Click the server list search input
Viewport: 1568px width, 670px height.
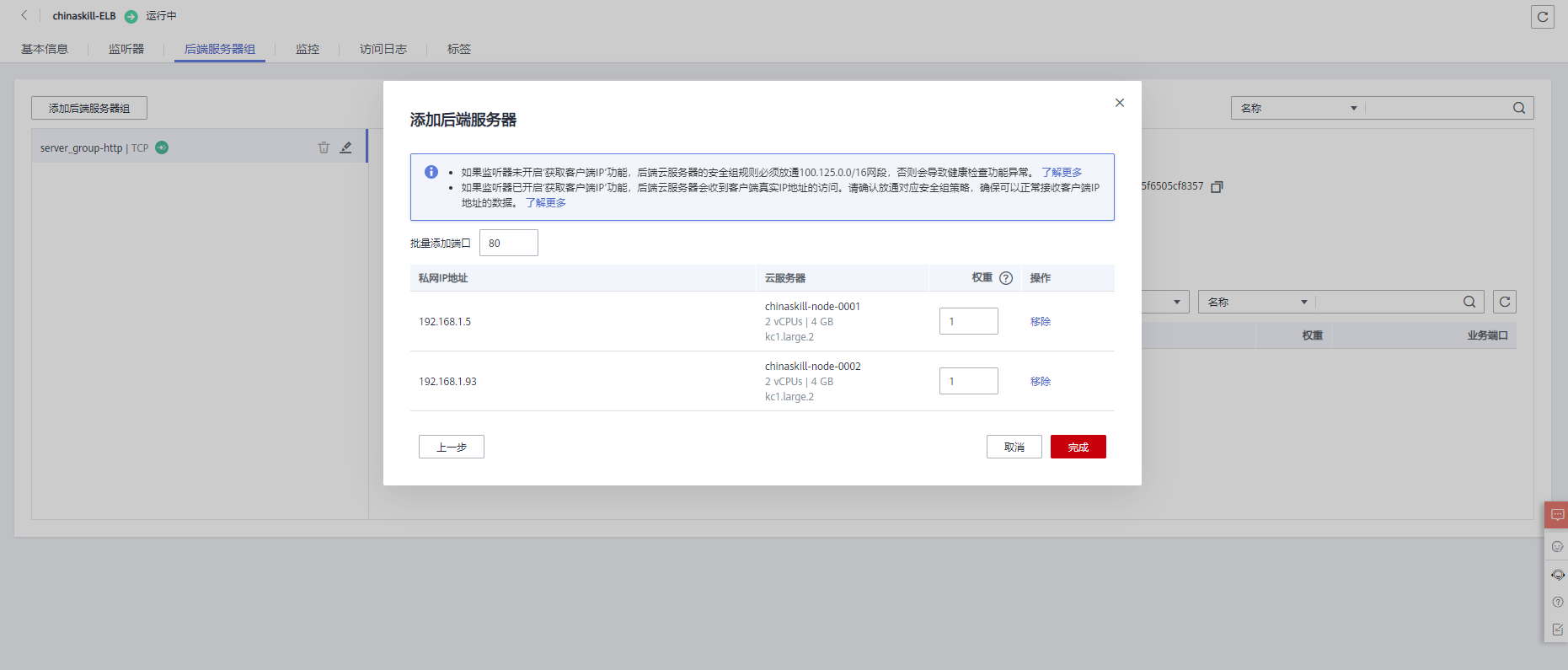[x=1388, y=302]
